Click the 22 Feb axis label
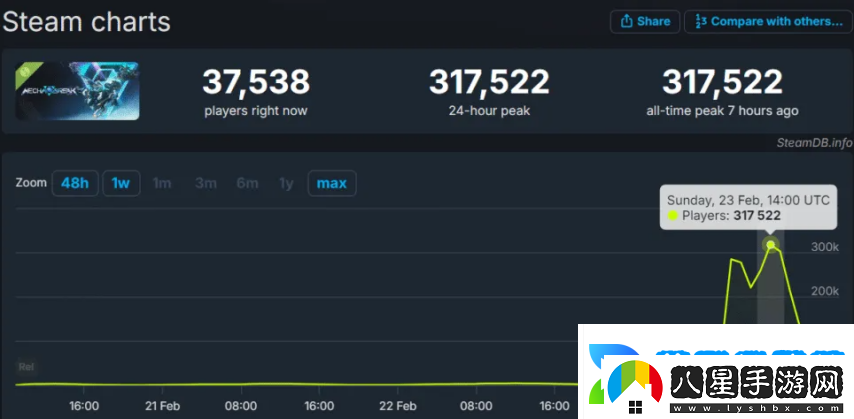This screenshot has height=419, width=854. coord(398,406)
